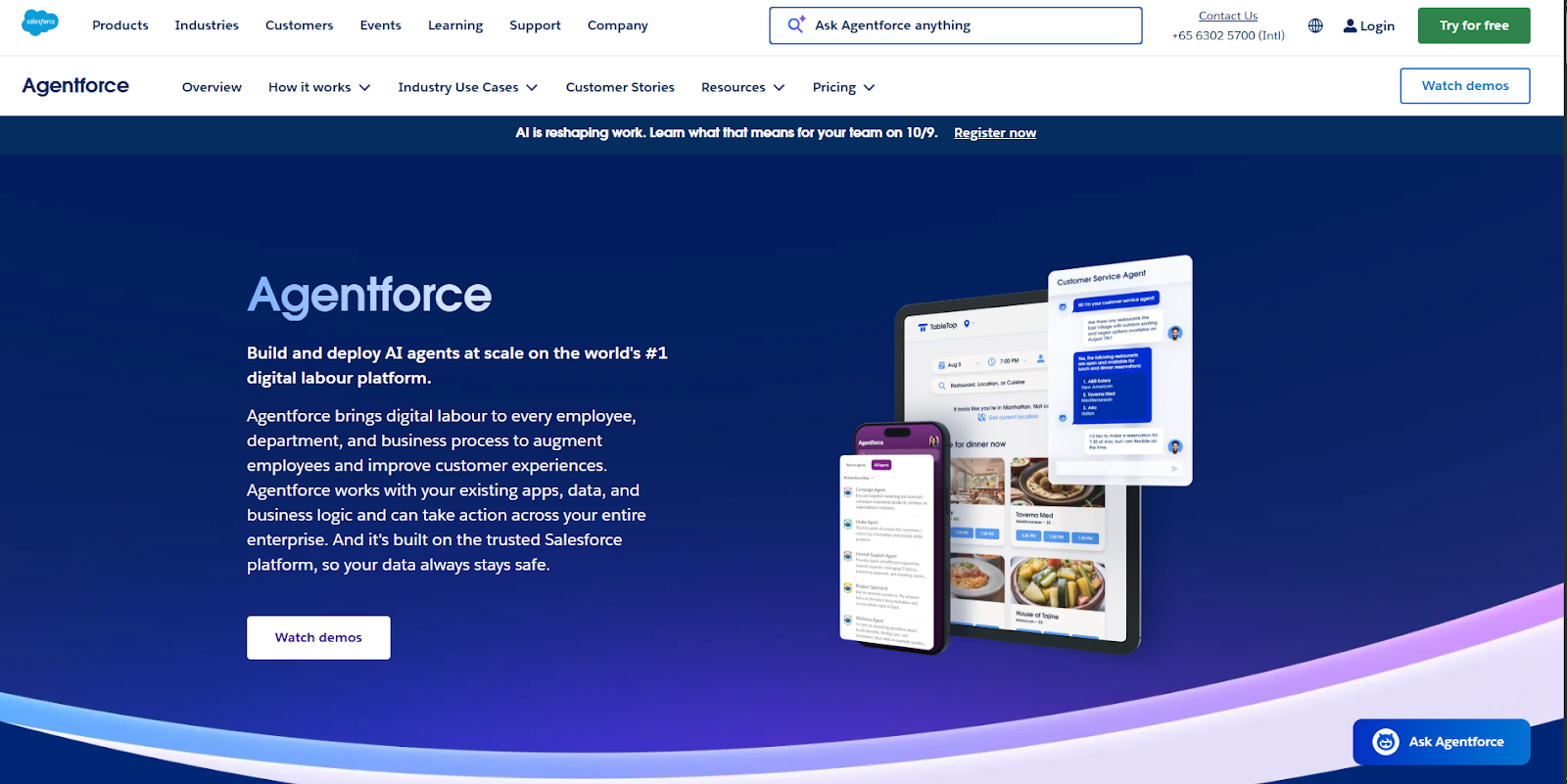This screenshot has width=1567, height=784.
Task: Click the Agentforce wordmark in sub-navigation
Action: tap(75, 86)
